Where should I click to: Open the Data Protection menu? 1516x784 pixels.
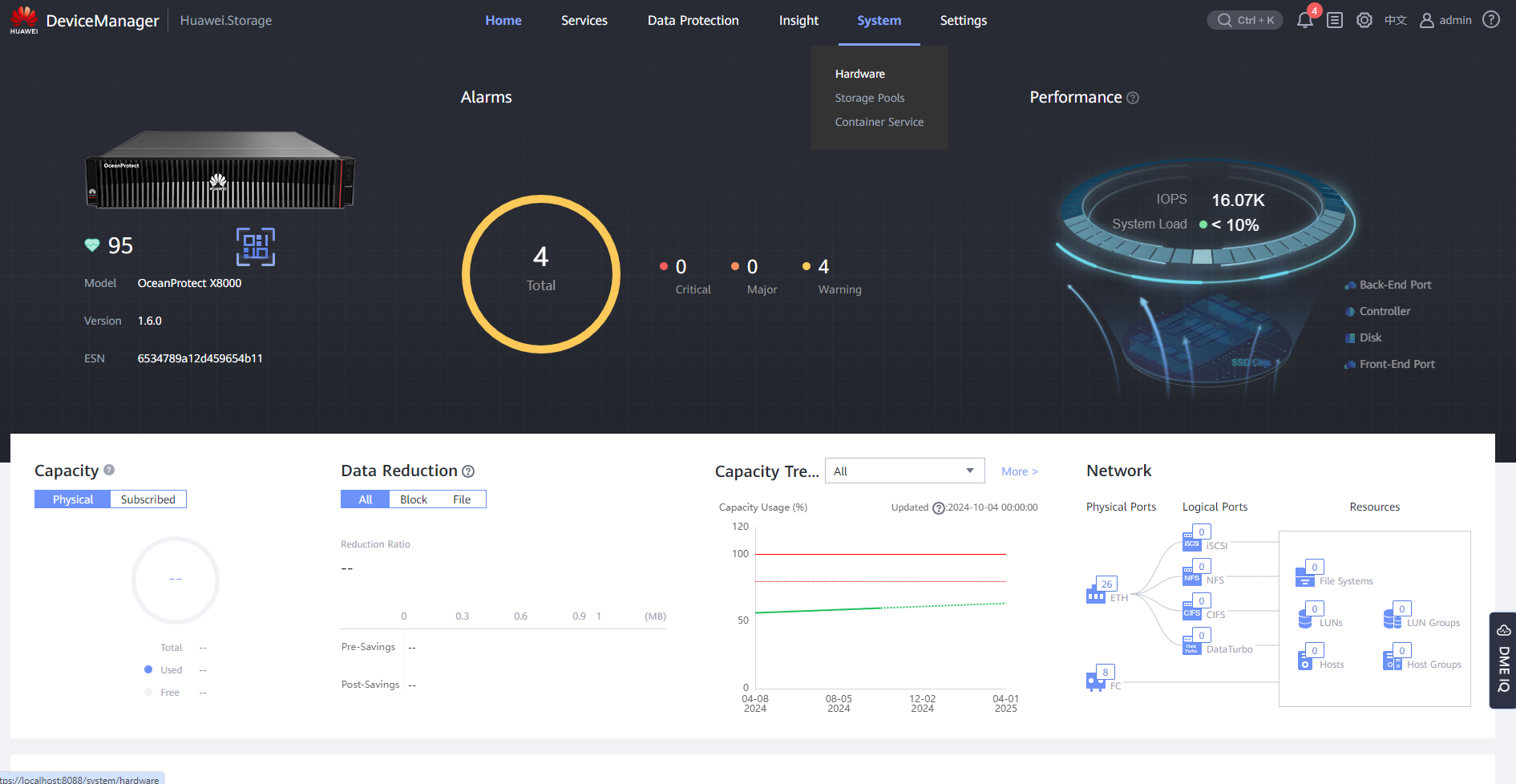pos(693,20)
